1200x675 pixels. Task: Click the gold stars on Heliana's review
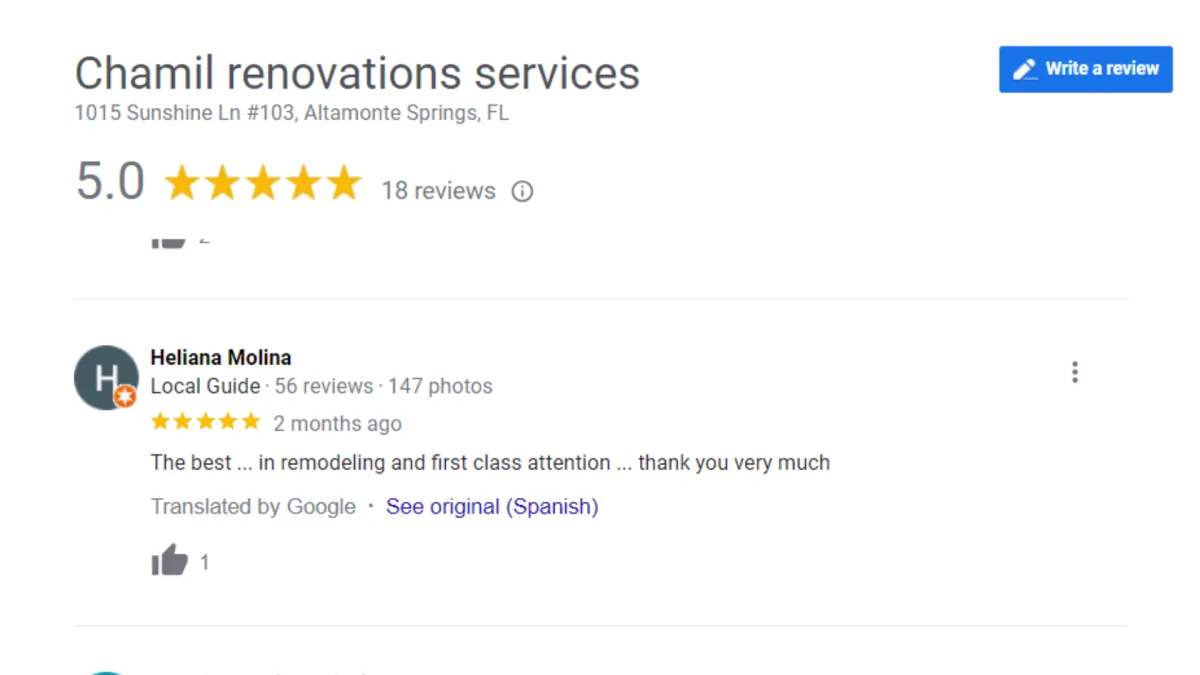point(205,422)
